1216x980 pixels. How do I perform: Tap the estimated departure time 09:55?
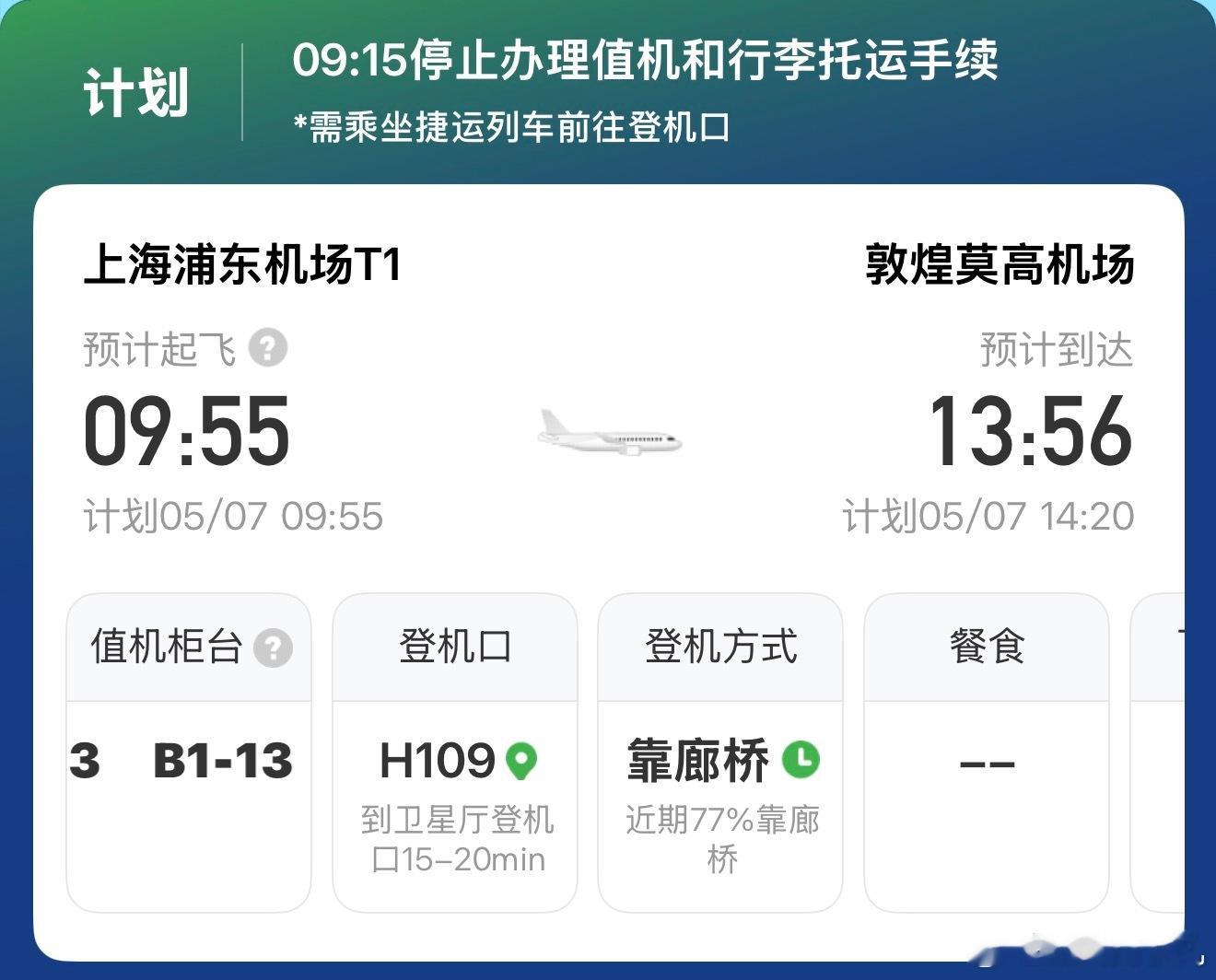pos(187,430)
